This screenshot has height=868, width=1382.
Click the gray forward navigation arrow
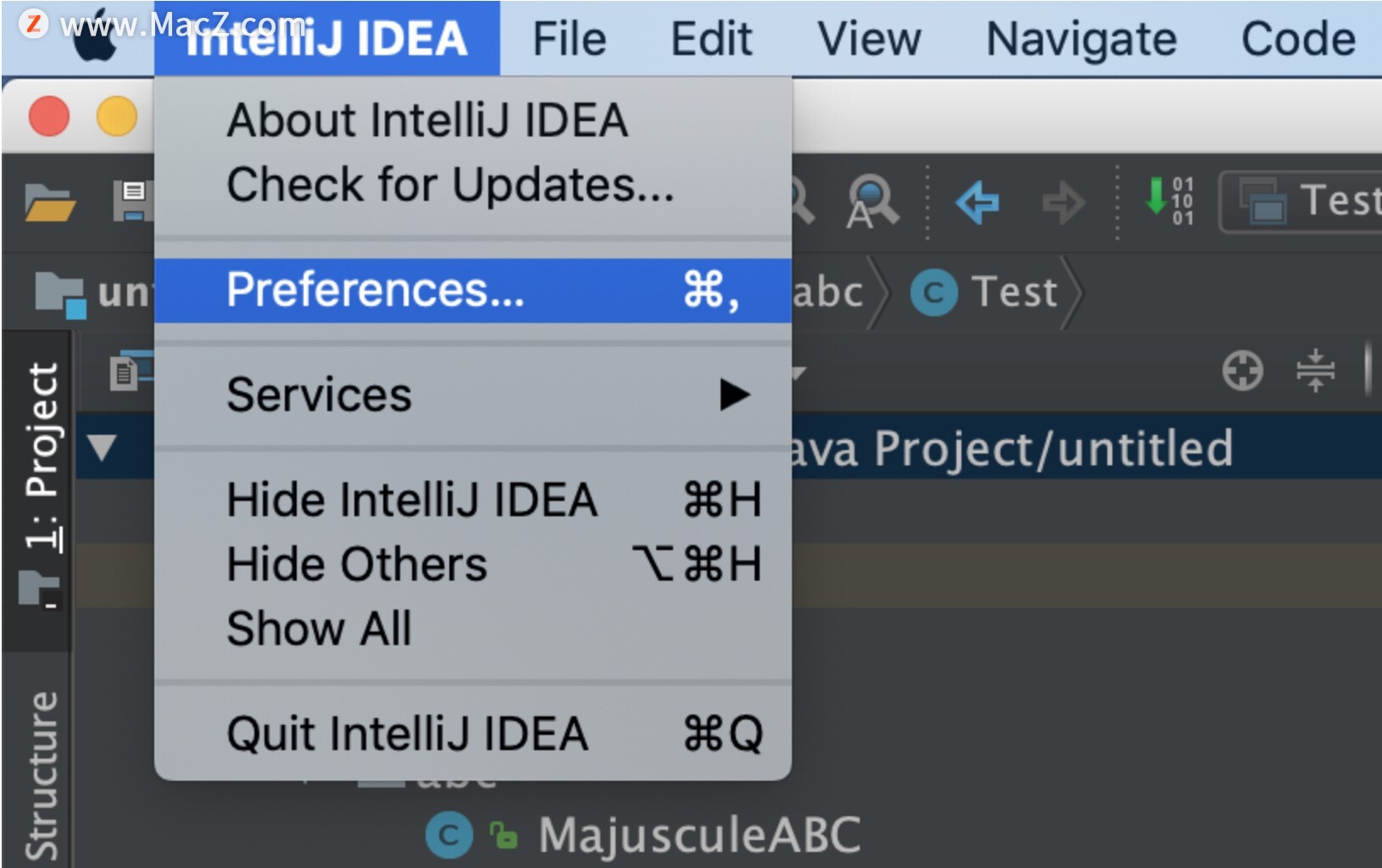[1063, 203]
